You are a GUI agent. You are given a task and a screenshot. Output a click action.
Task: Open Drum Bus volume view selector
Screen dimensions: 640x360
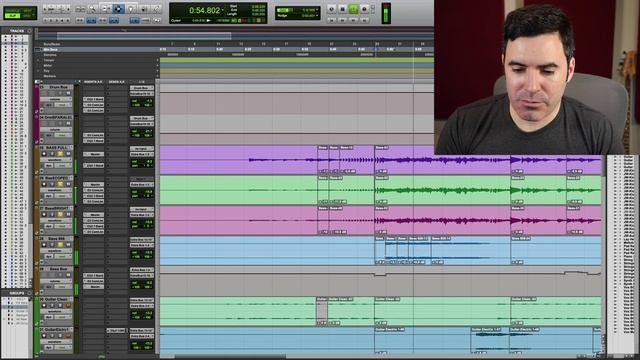[56, 99]
